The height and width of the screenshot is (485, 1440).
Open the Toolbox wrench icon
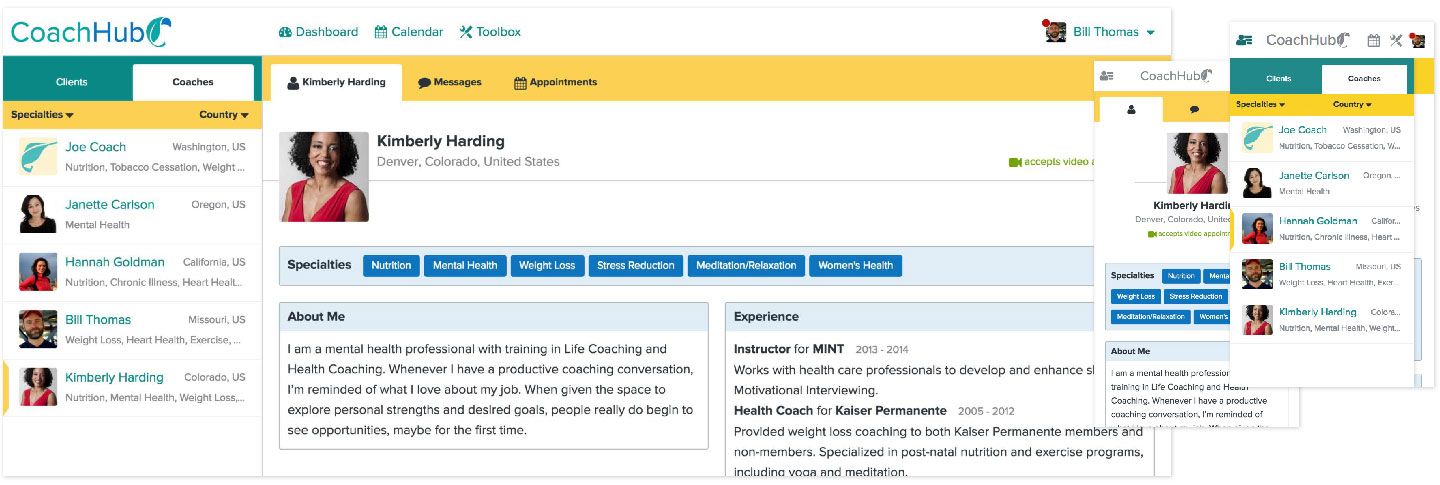[466, 32]
